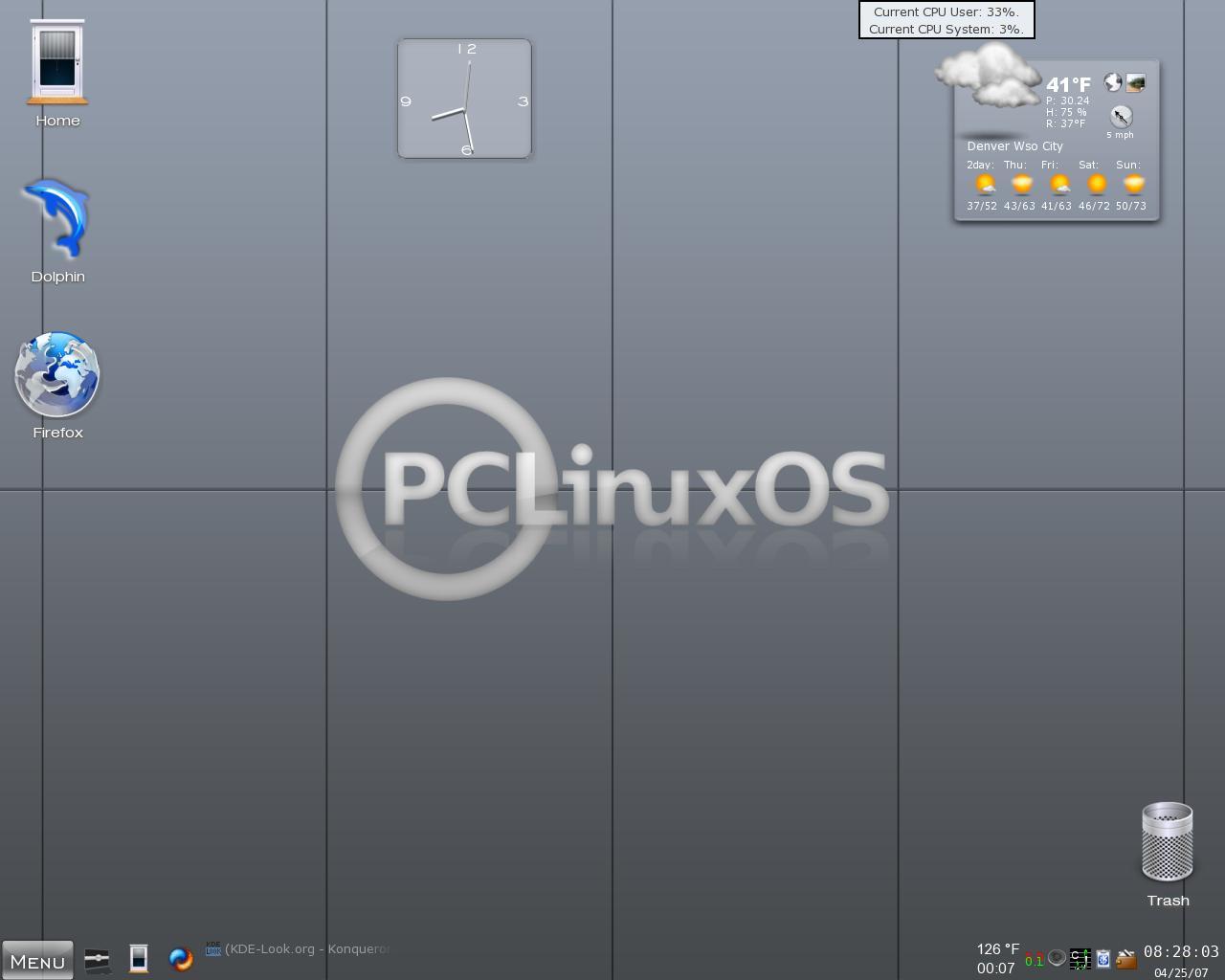Viewport: 1225px width, 980px height.
Task: Click the 2day forecast sun icon
Action: click(x=985, y=184)
